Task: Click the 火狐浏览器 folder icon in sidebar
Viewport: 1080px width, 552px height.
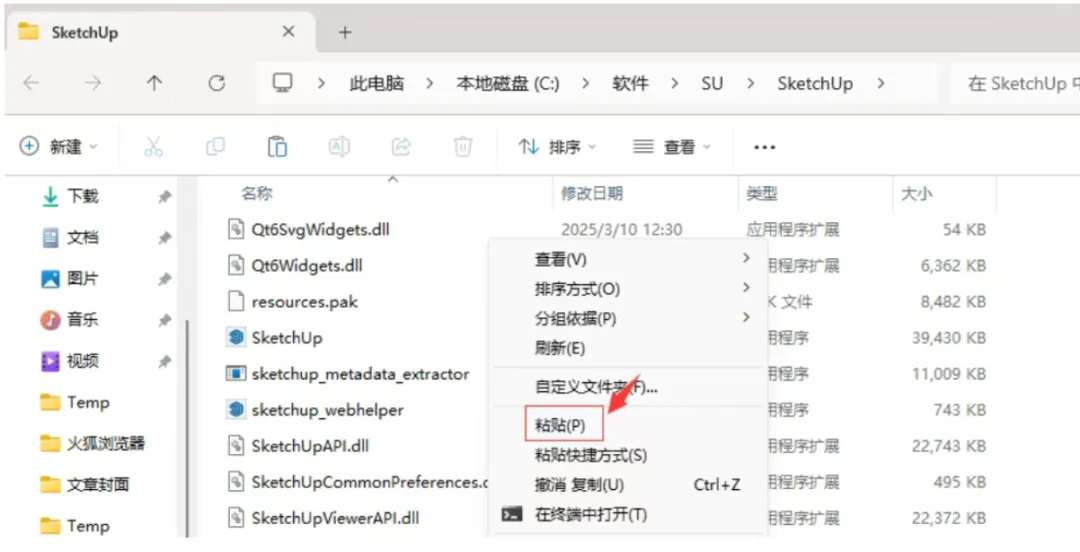Action: point(50,443)
